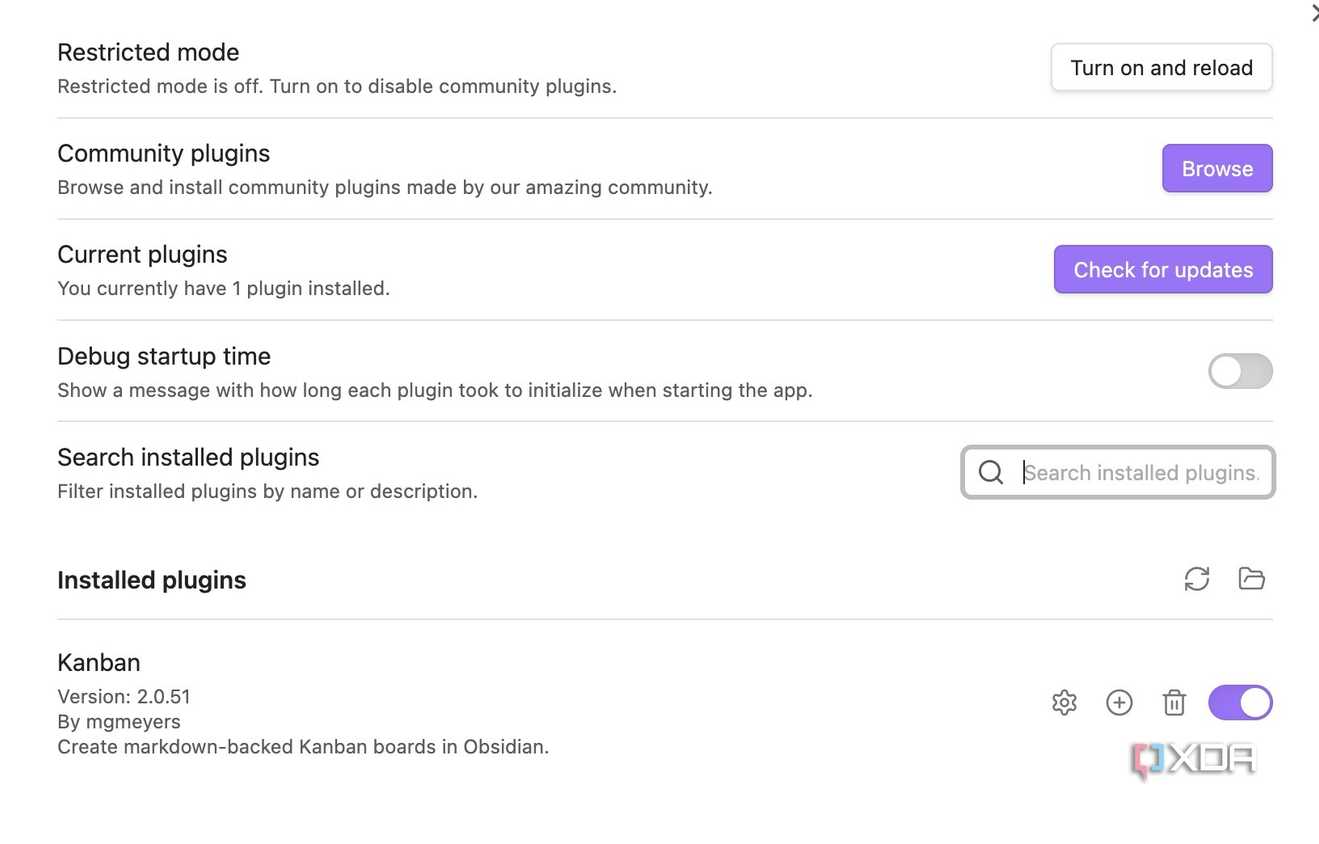Click the Debug startup time label
This screenshot has width=1319, height=844.
(164, 356)
